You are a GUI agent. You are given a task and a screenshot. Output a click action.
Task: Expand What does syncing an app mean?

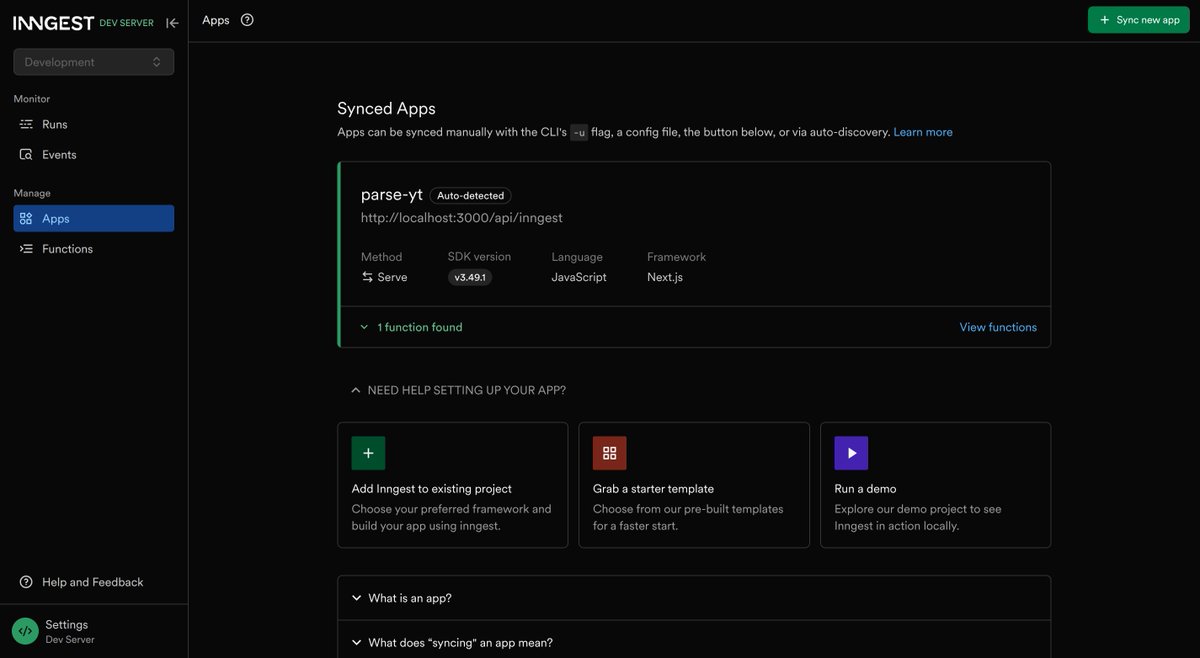(694, 642)
